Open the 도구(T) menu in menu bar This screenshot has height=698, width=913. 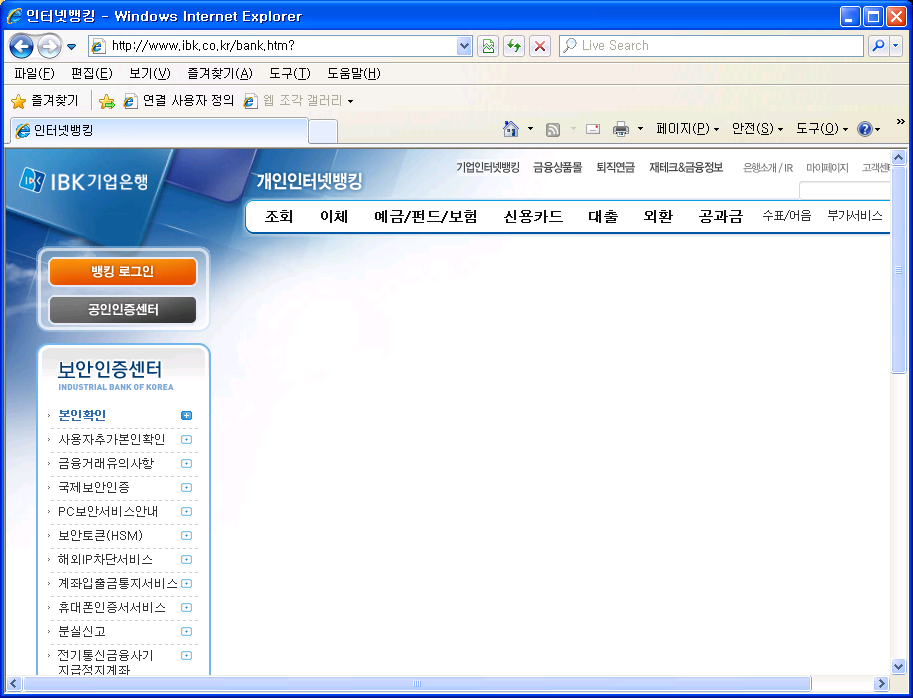click(x=289, y=73)
